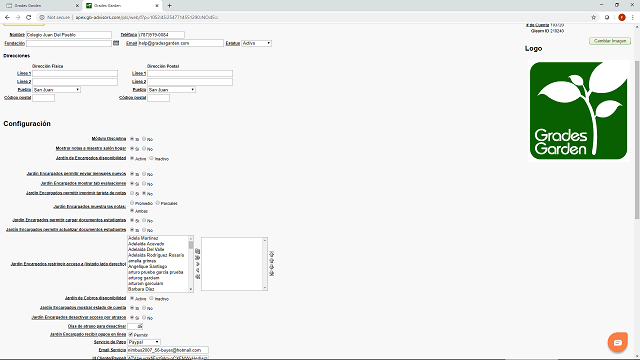
Task: Reload the page with the refresh icon
Action: (29, 17)
